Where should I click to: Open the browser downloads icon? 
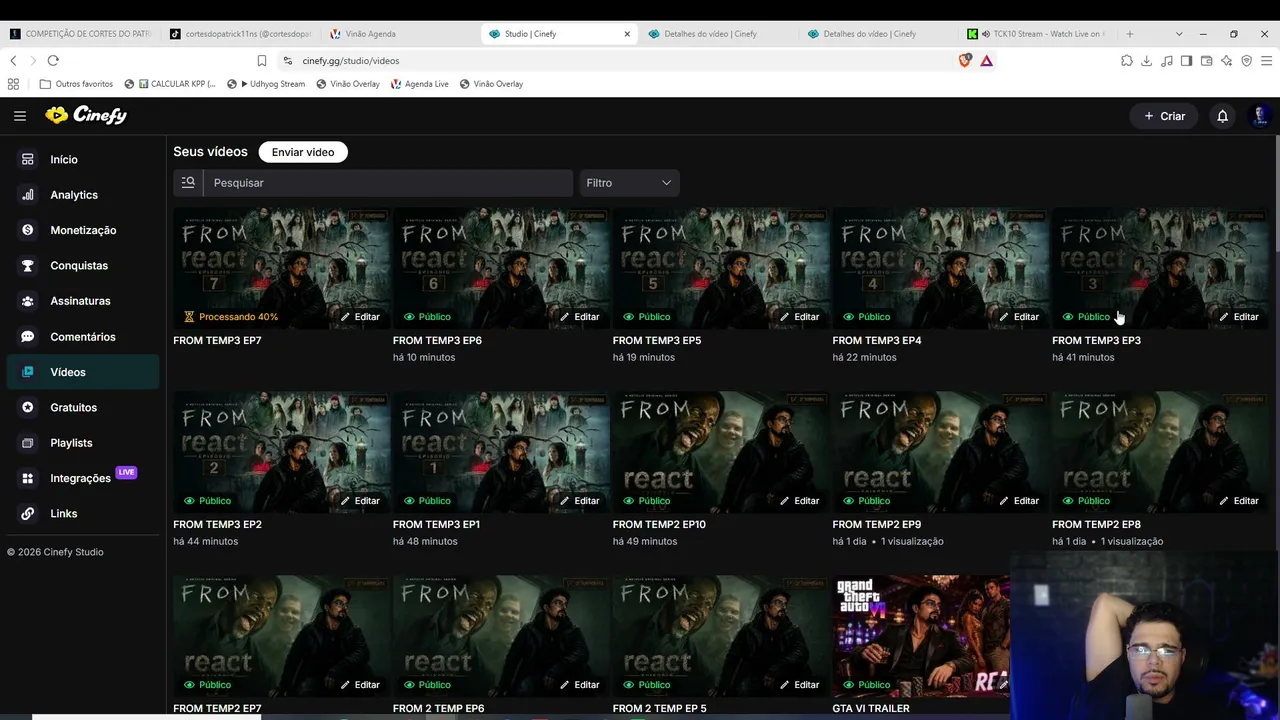coord(1147,61)
